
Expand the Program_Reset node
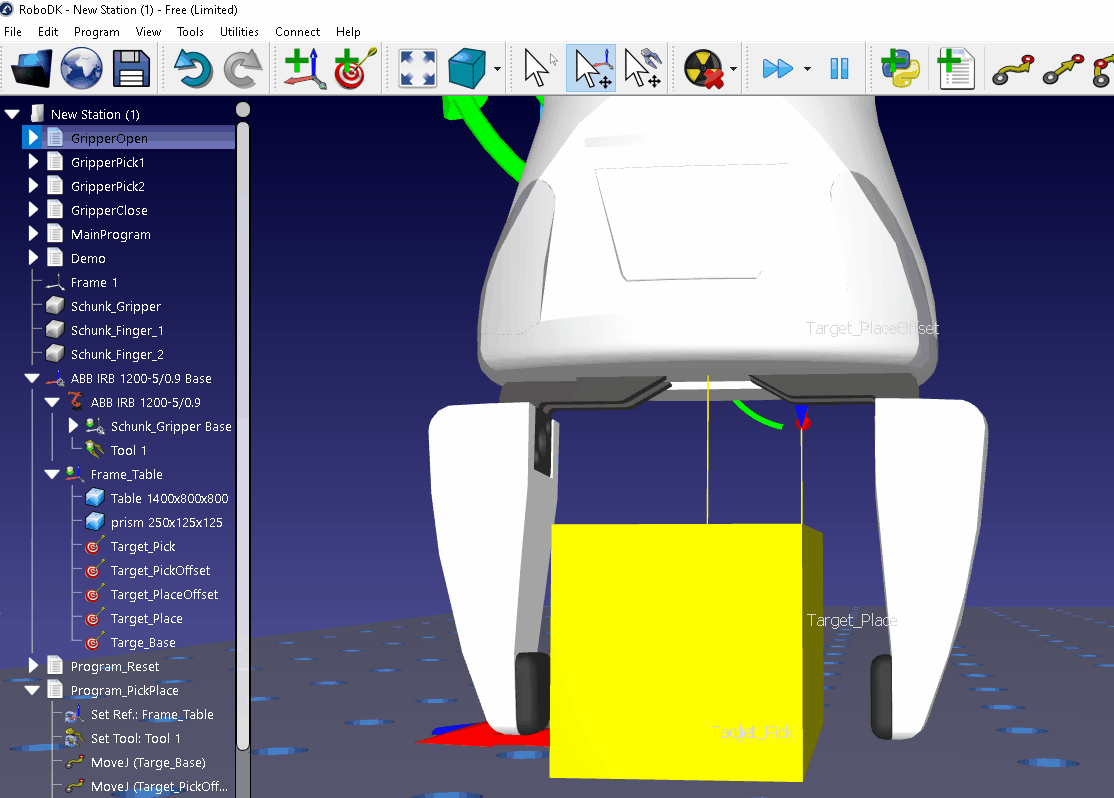33,666
